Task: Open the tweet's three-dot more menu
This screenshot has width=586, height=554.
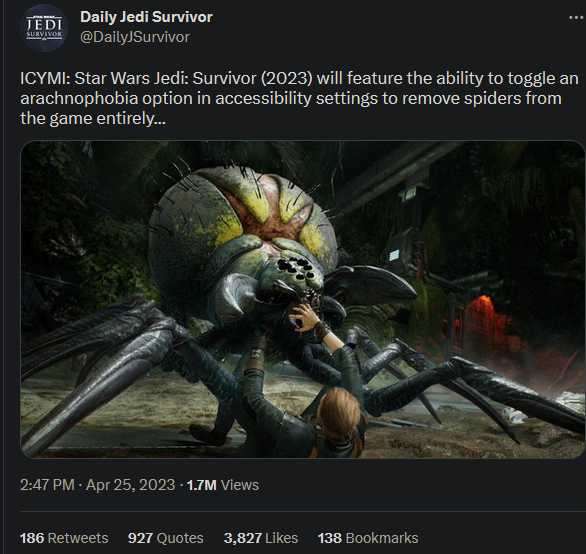Action: tap(576, 17)
